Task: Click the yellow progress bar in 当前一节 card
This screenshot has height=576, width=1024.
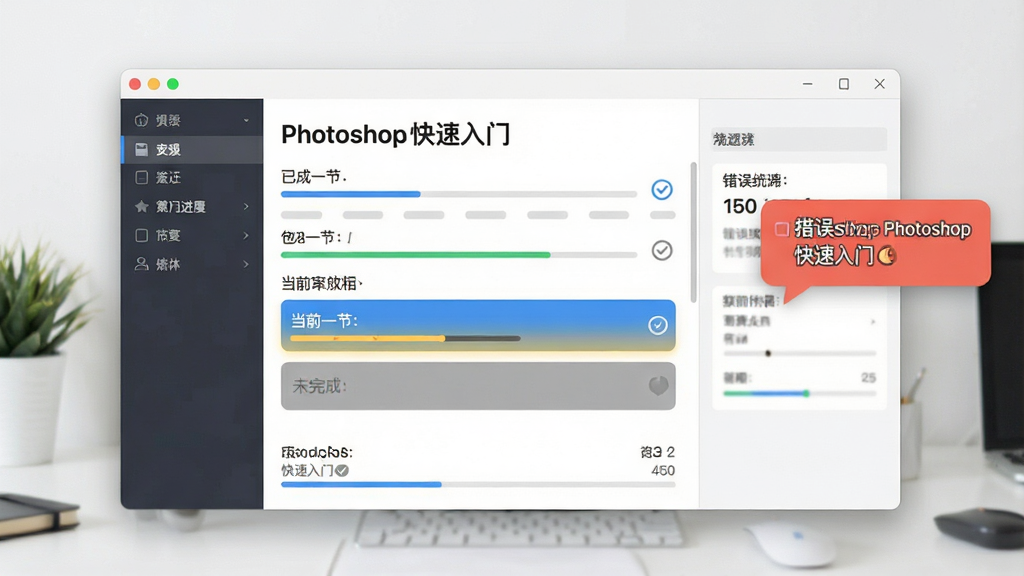Action: tap(405, 338)
